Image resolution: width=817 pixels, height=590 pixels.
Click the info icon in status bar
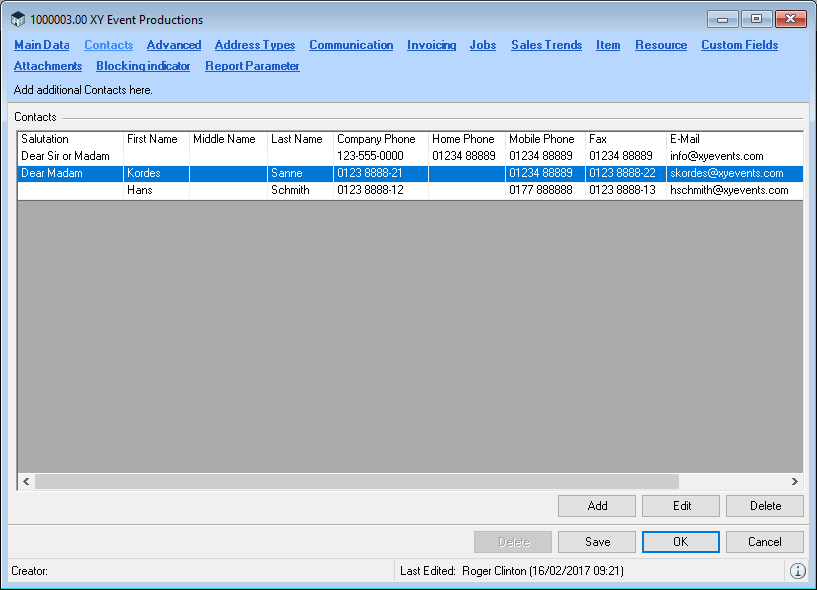click(797, 571)
